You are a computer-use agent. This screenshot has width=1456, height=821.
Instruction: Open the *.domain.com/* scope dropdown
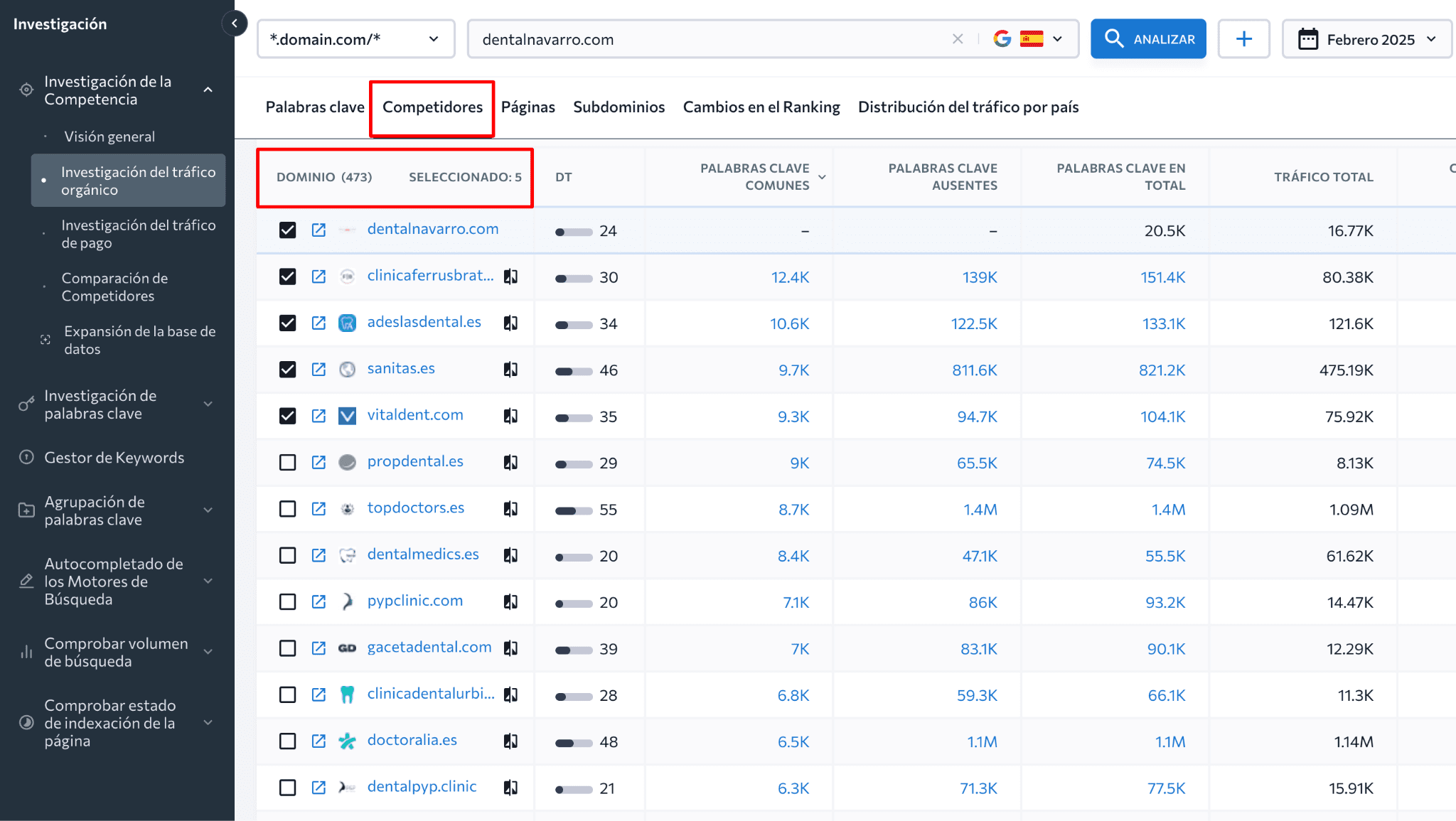355,39
